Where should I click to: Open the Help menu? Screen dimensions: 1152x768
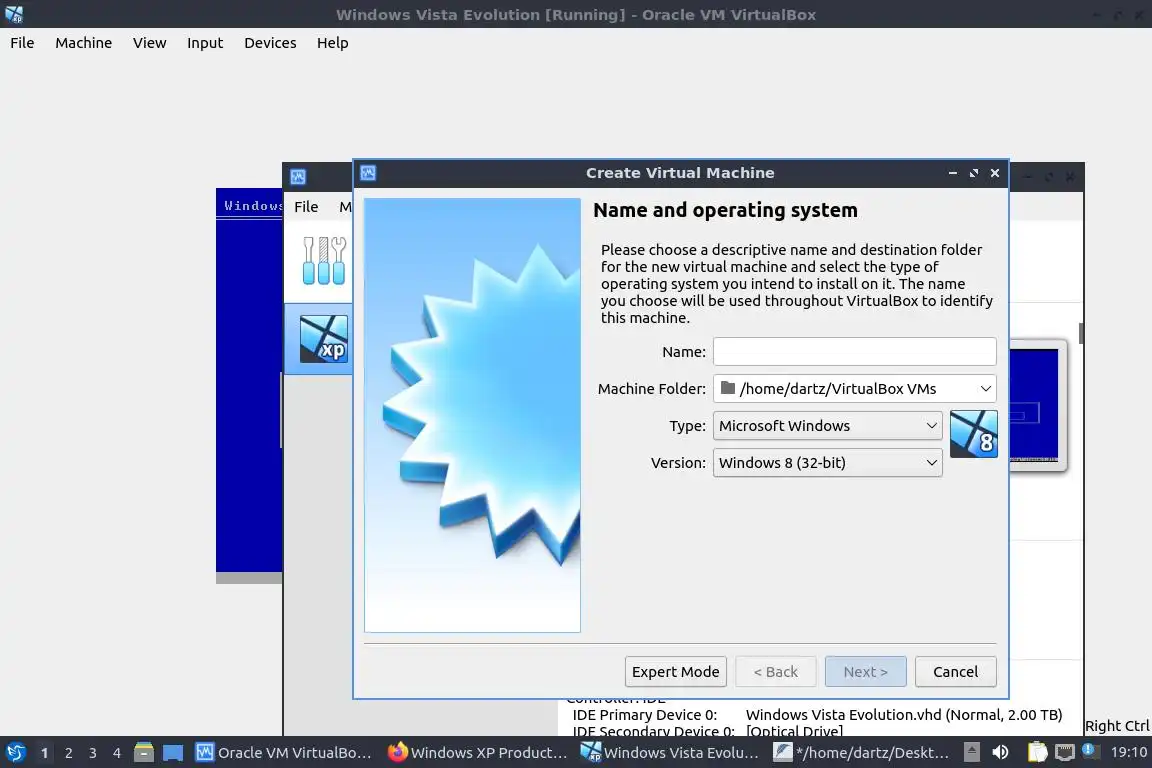333,43
